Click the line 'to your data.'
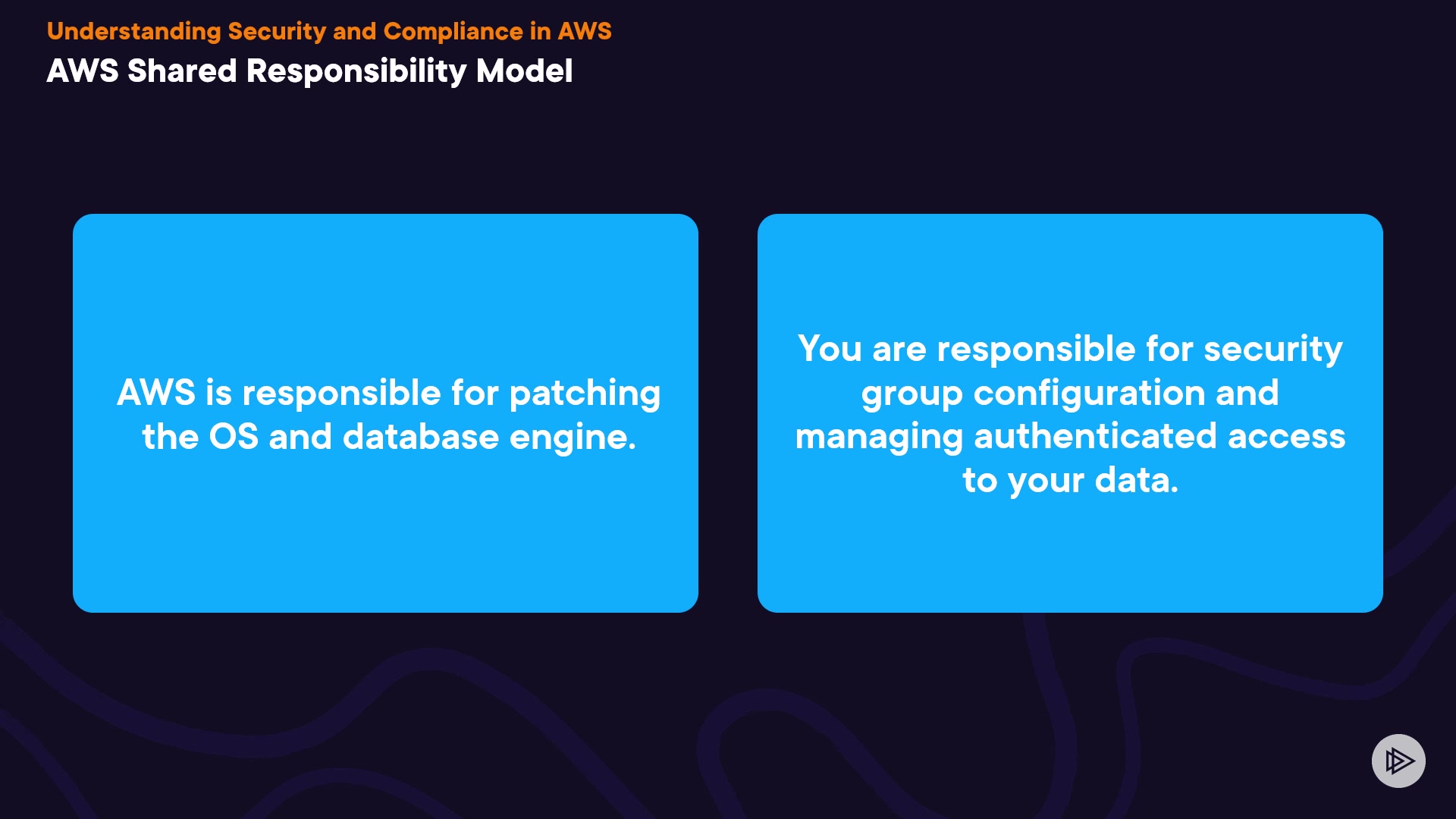The image size is (1456, 819). coord(1070,481)
